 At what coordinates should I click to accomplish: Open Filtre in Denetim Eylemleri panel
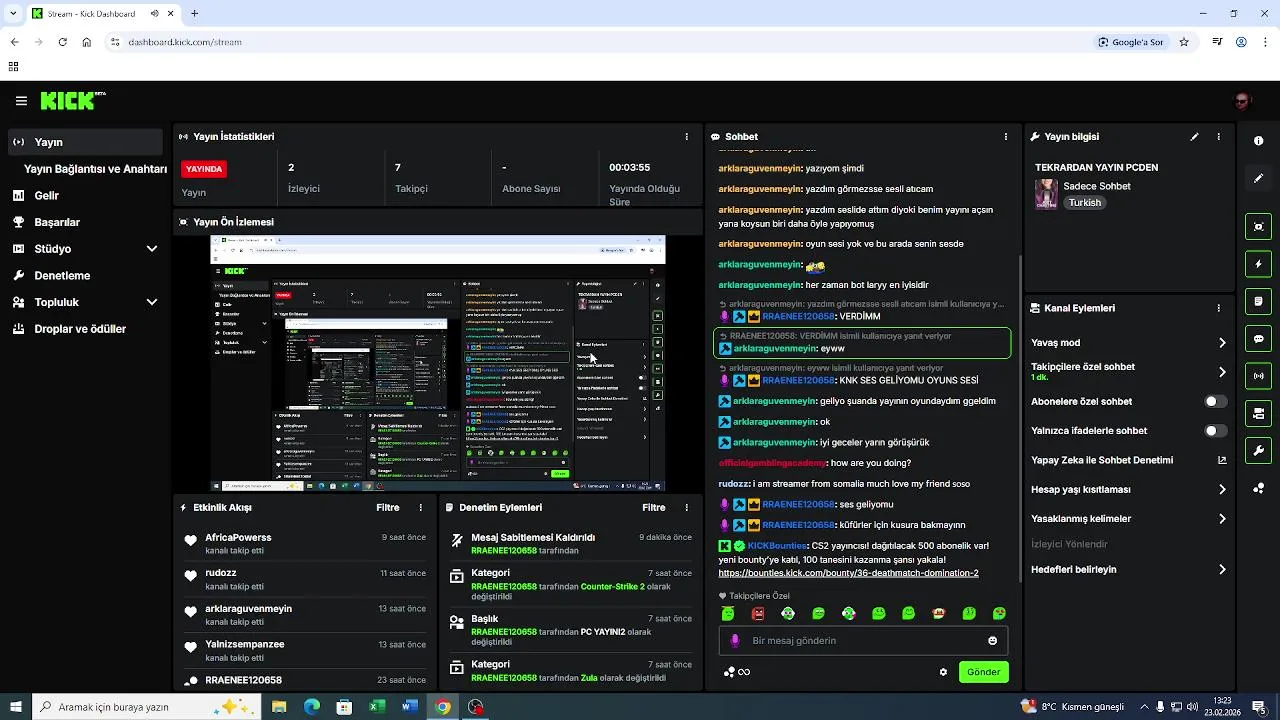(x=654, y=508)
